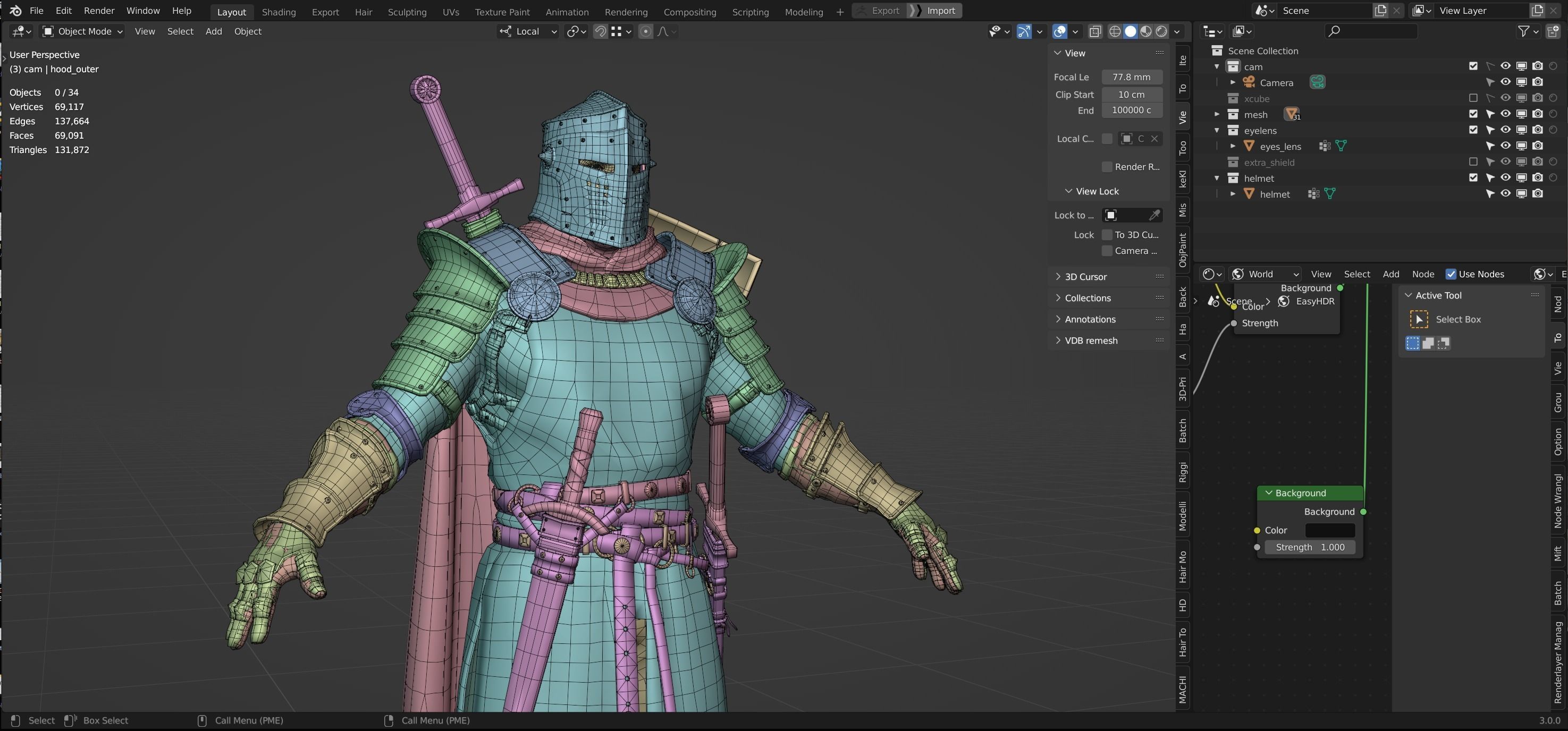Viewport: 1568px width, 731px height.
Task: Click the Export button in top bar
Action: (880, 10)
